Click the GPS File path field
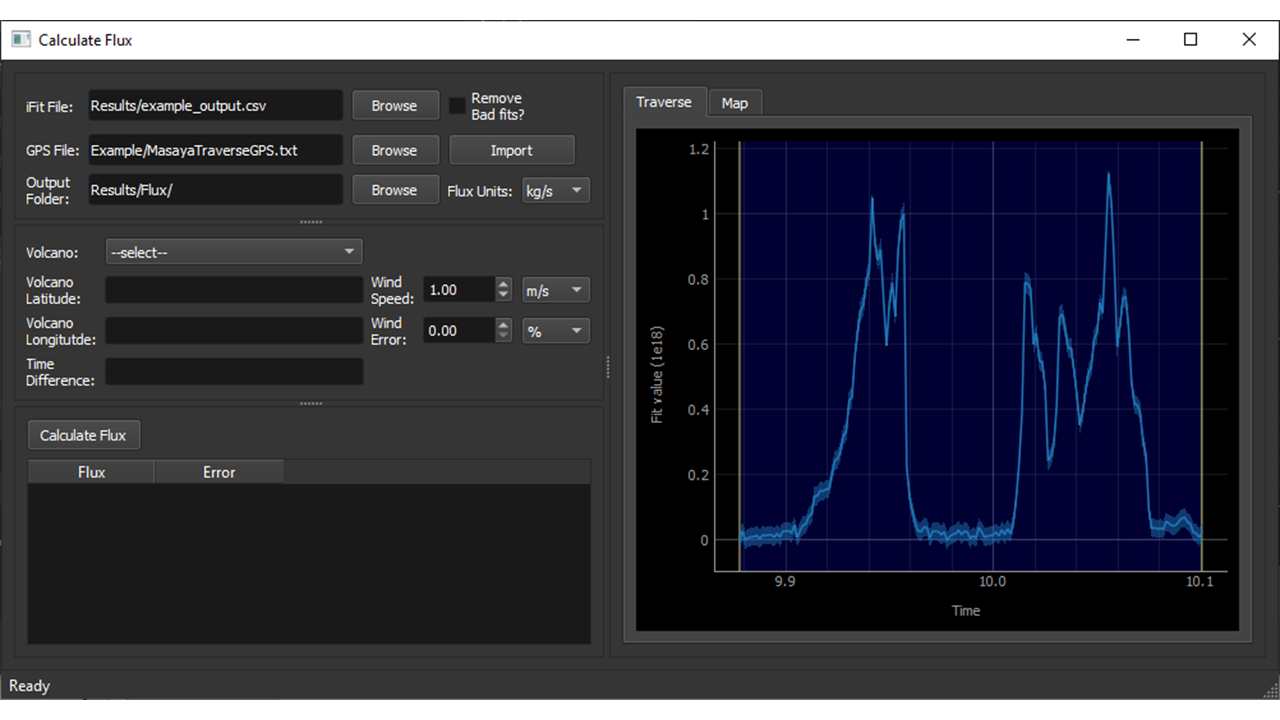 (x=215, y=150)
